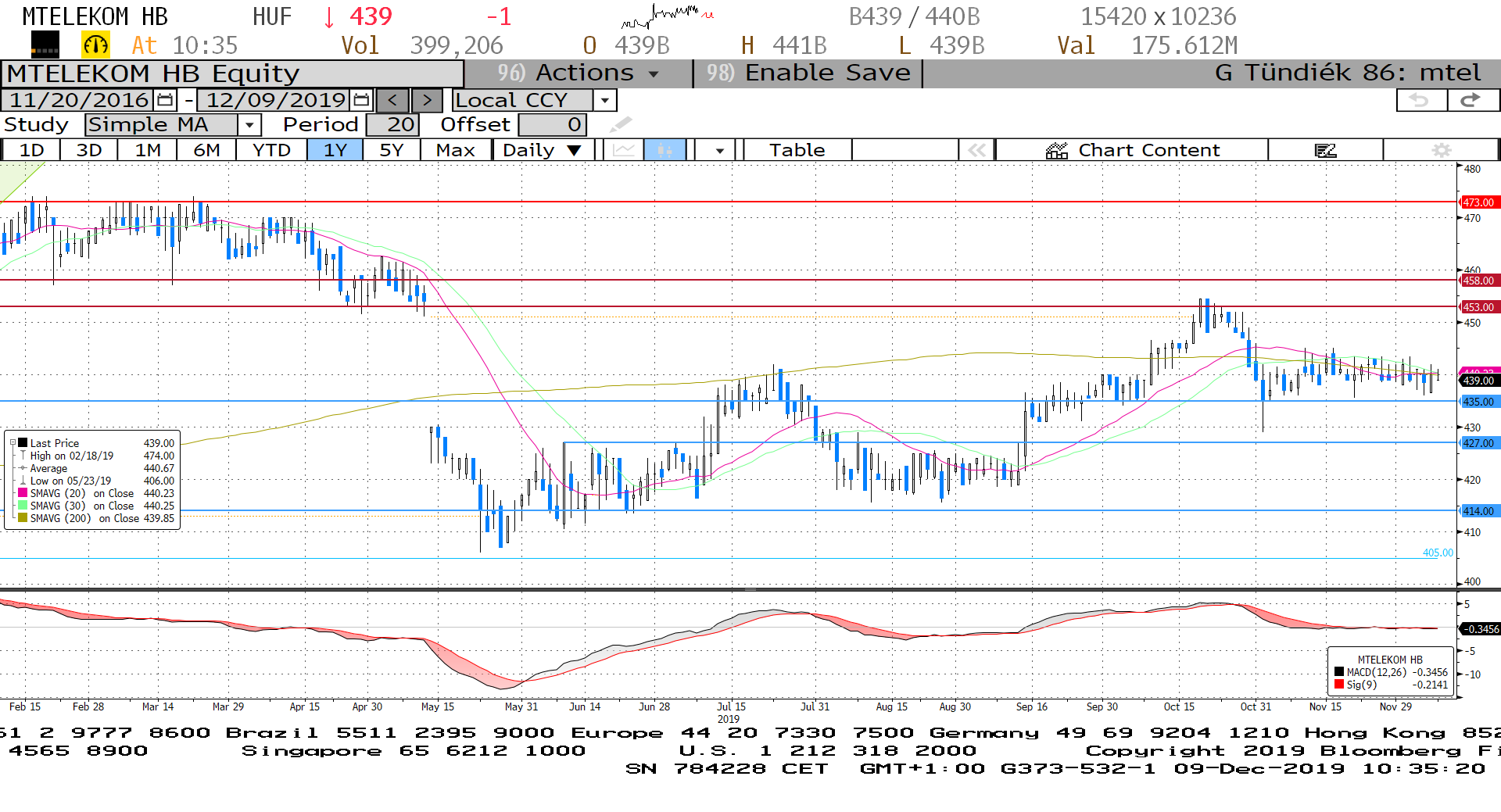Collapse panel with double-left chevron
The height and width of the screenshot is (812, 1501).
click(x=977, y=150)
